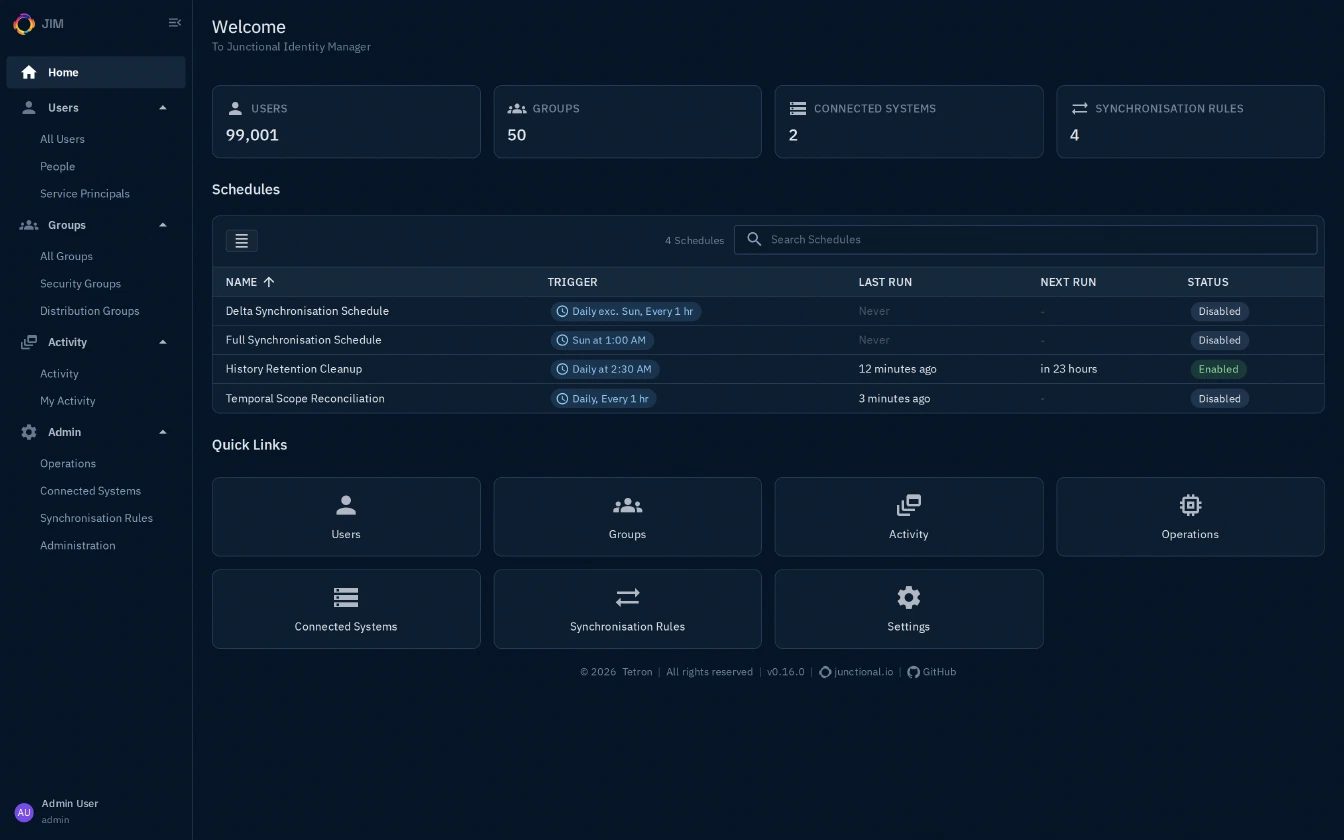Click the GitHub footer link text
This screenshot has height=840, width=1344.
(939, 672)
